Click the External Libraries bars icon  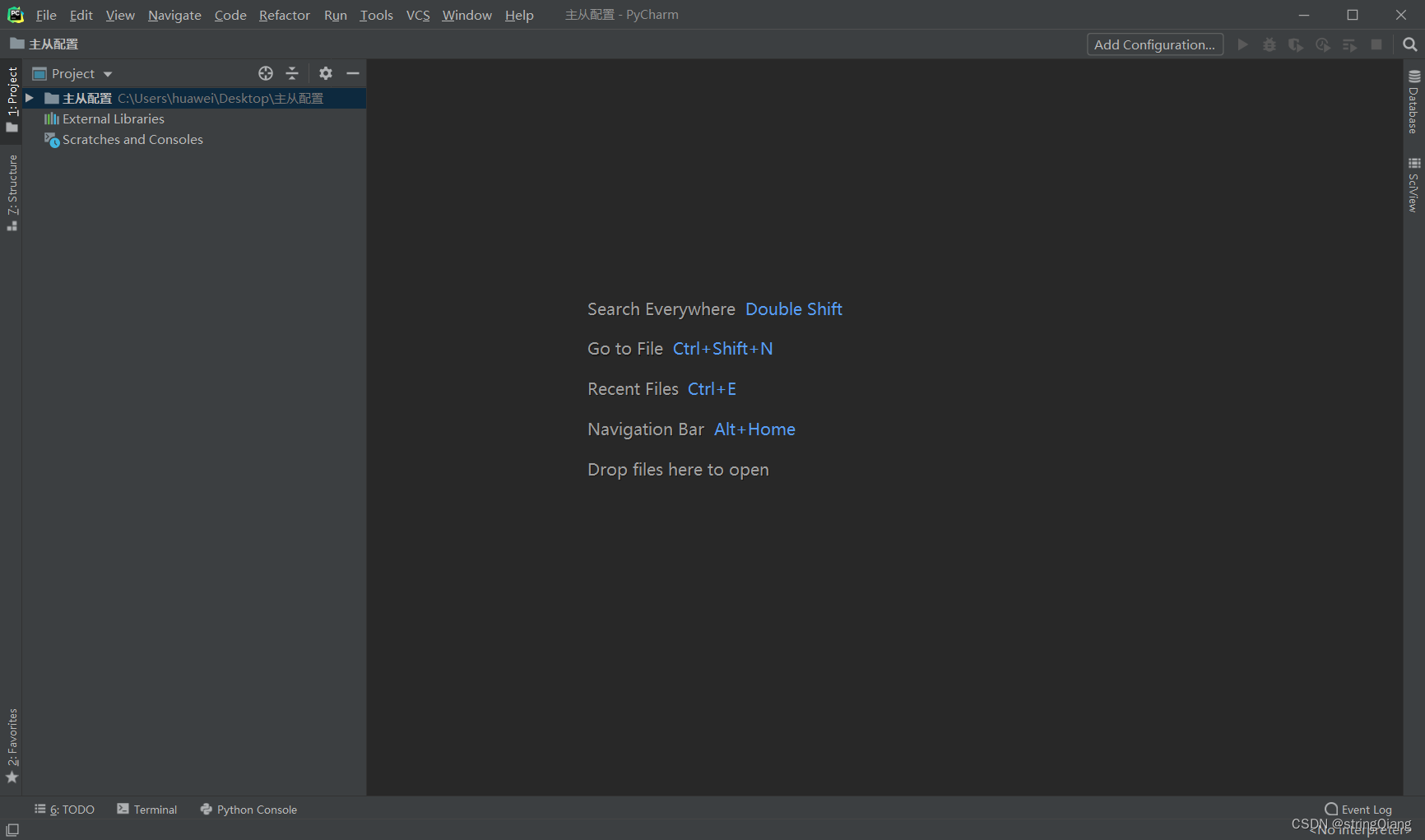(52, 118)
